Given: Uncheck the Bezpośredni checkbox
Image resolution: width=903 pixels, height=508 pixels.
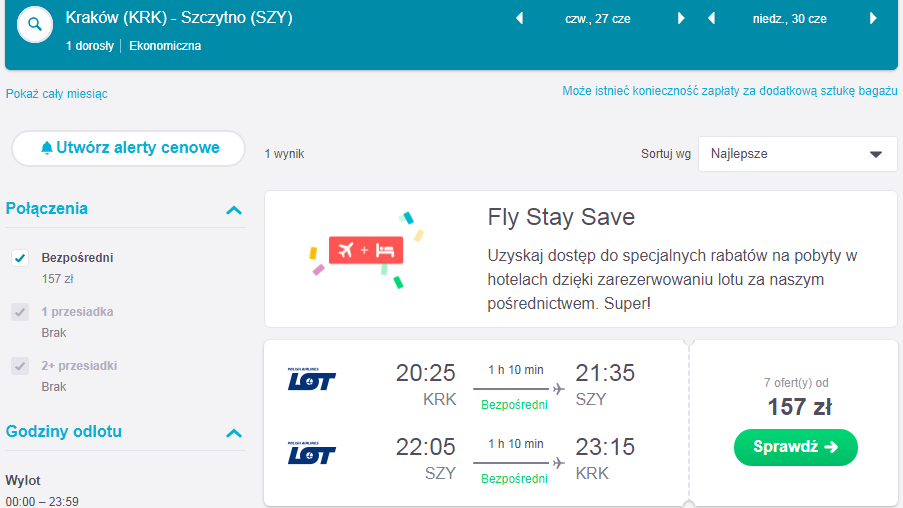Looking at the screenshot, I should tap(20, 258).
